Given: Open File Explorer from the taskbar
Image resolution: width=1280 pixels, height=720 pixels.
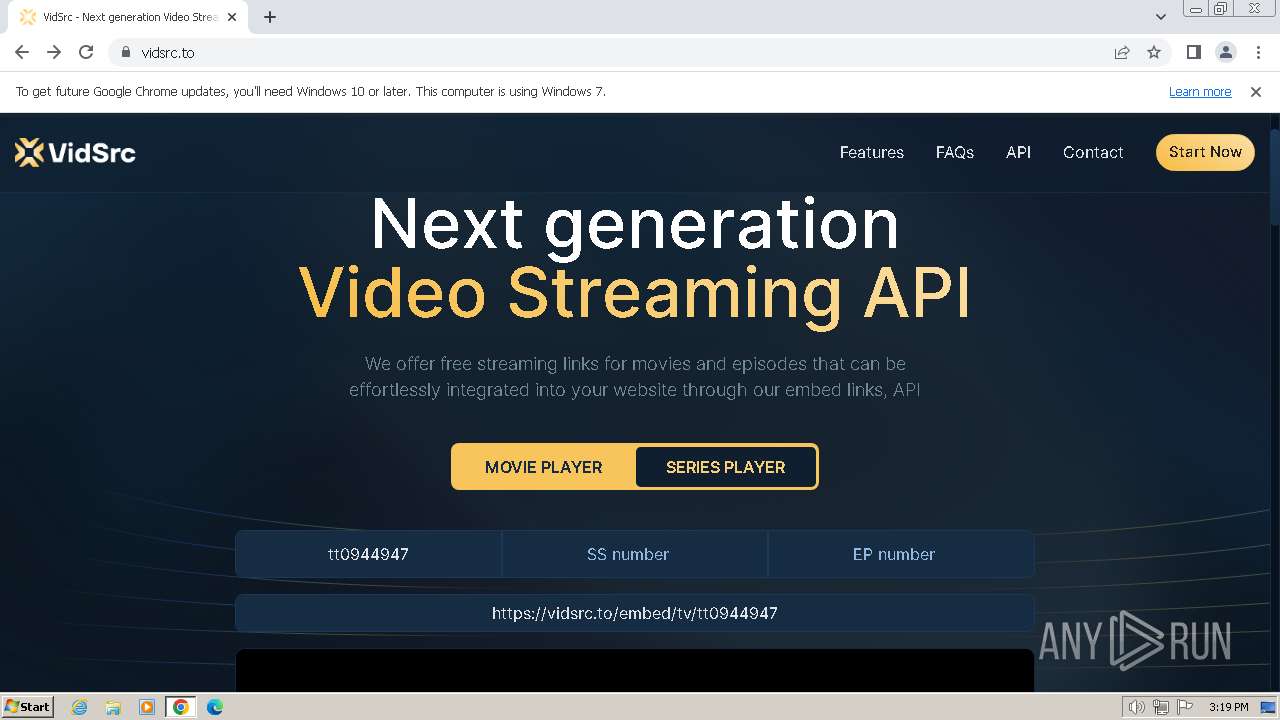Looking at the screenshot, I should [113, 707].
